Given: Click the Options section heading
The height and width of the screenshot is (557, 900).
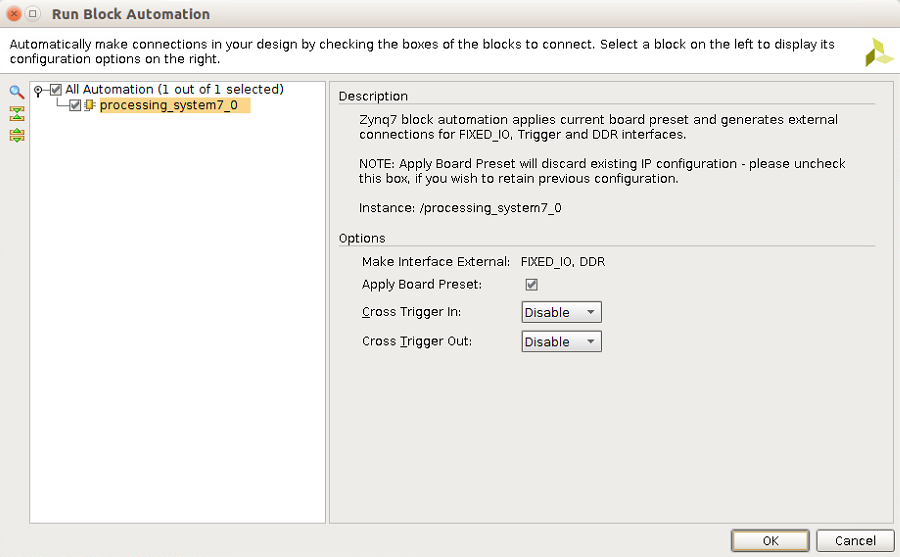Looking at the screenshot, I should click(x=362, y=238).
